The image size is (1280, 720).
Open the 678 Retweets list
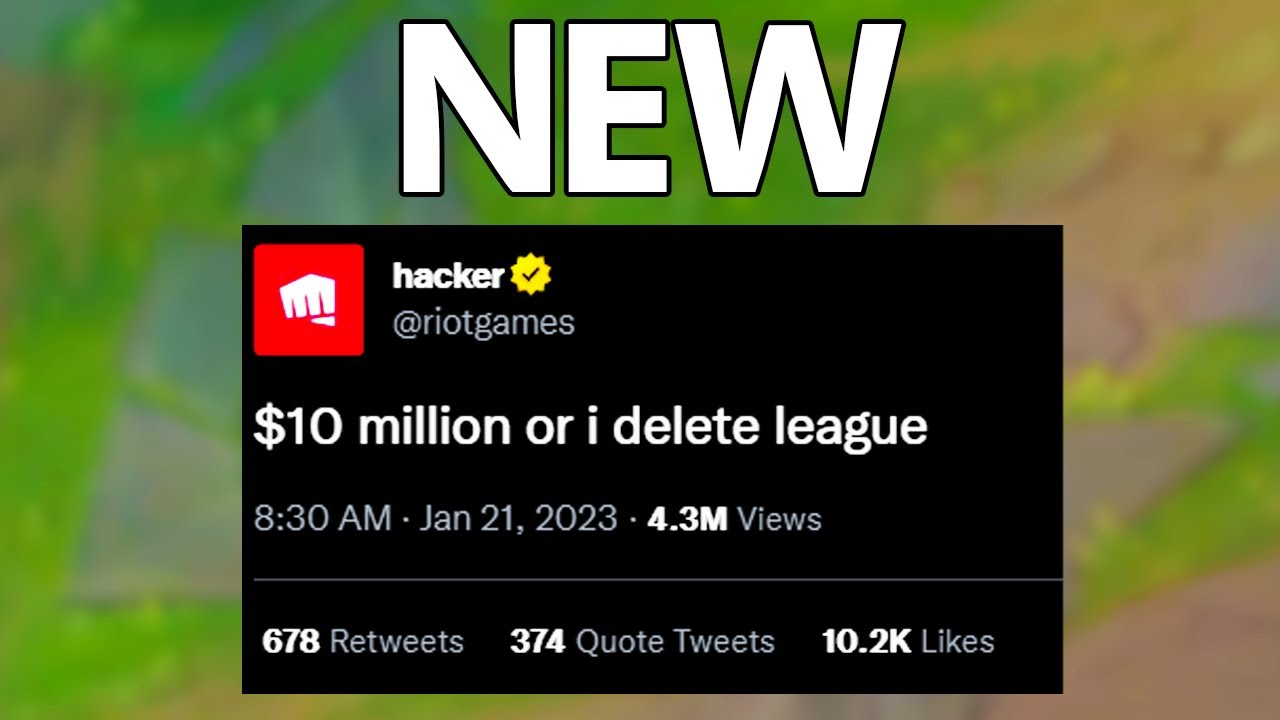coord(363,641)
